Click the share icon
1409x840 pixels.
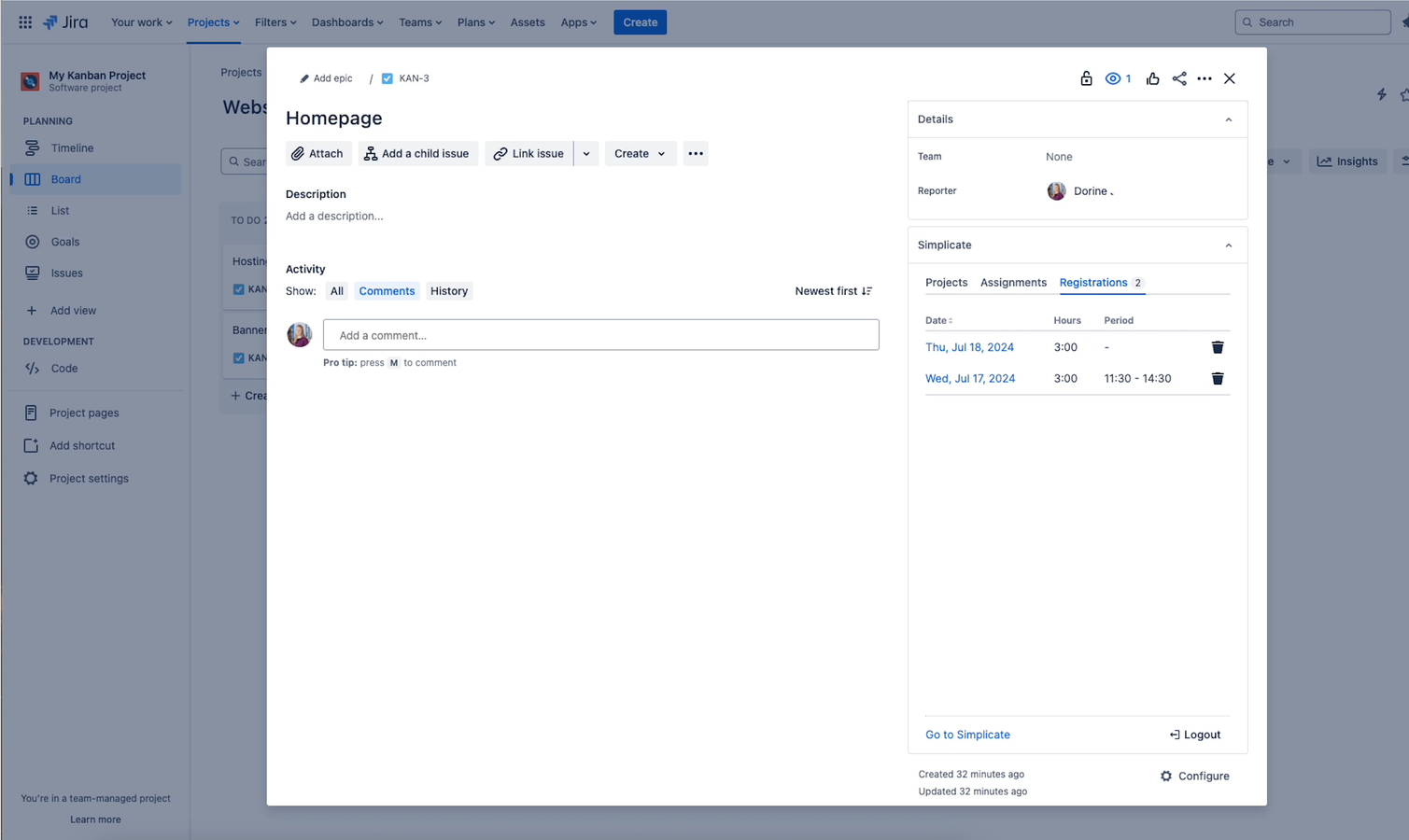pyautogui.click(x=1179, y=78)
